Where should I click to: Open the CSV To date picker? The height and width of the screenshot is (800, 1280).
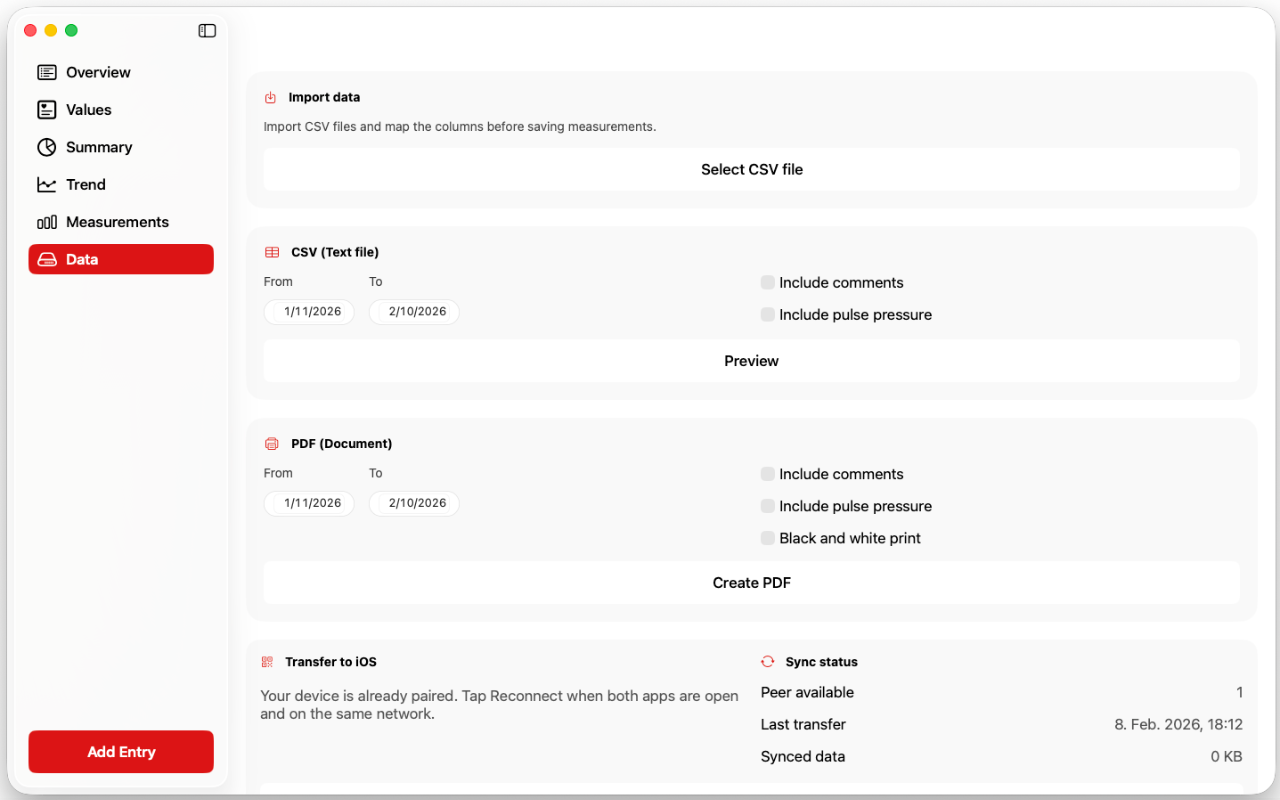point(415,312)
